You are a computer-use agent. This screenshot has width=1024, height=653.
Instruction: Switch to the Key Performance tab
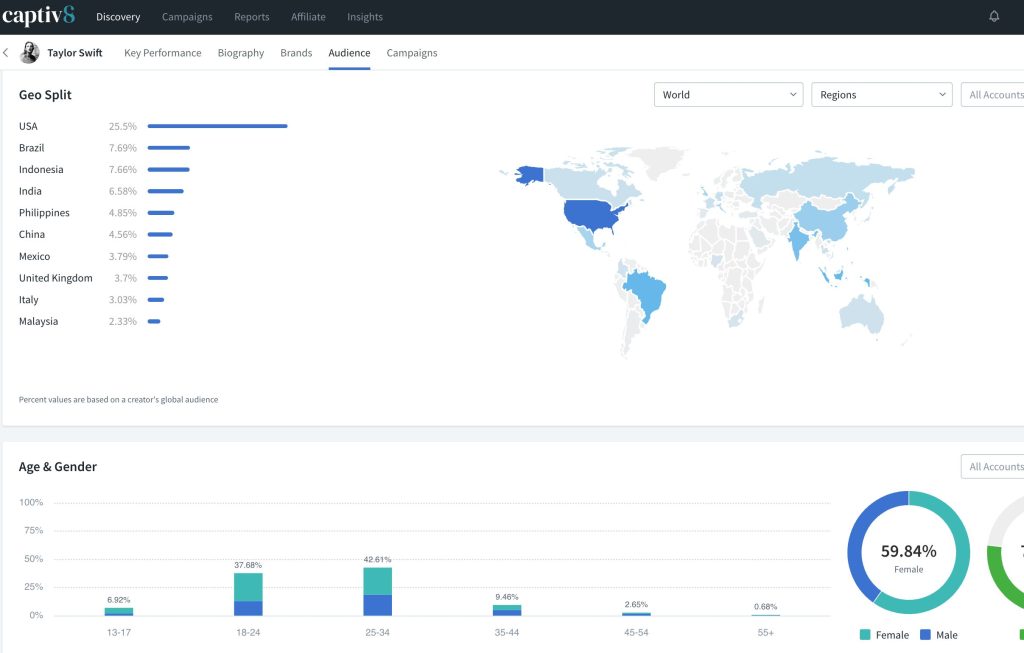(163, 53)
